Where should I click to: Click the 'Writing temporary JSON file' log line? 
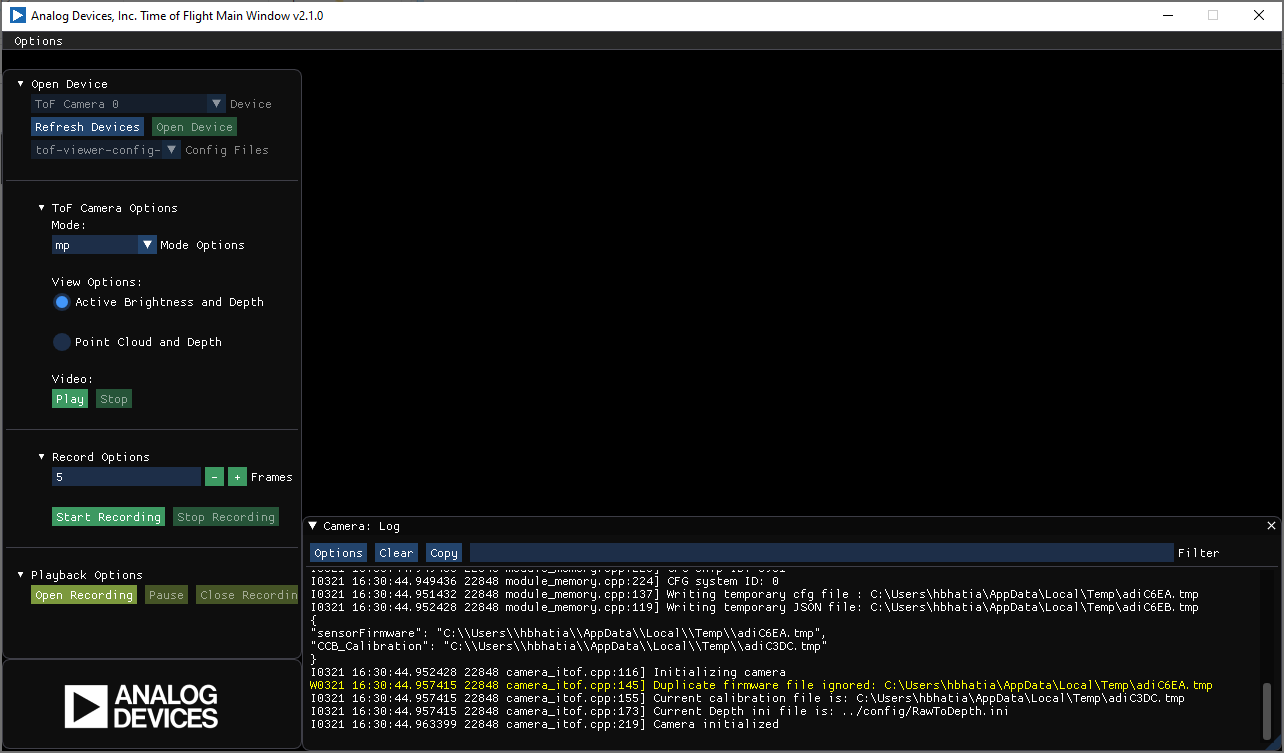coord(754,608)
